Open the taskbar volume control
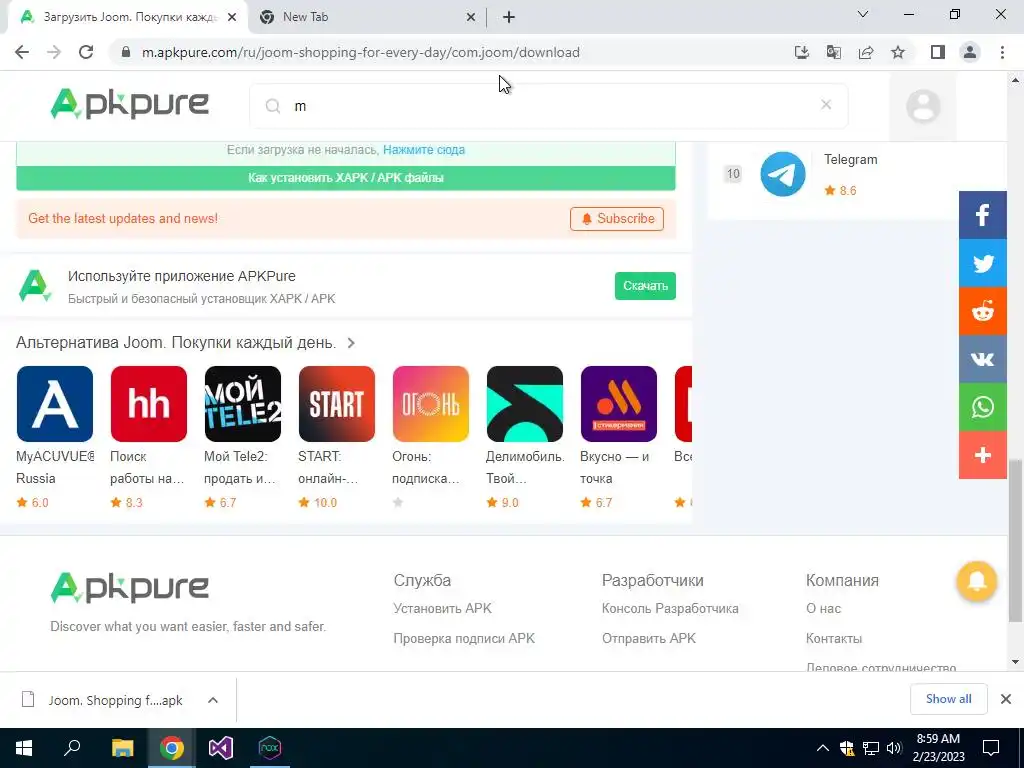This screenshot has width=1024, height=768. point(894,748)
